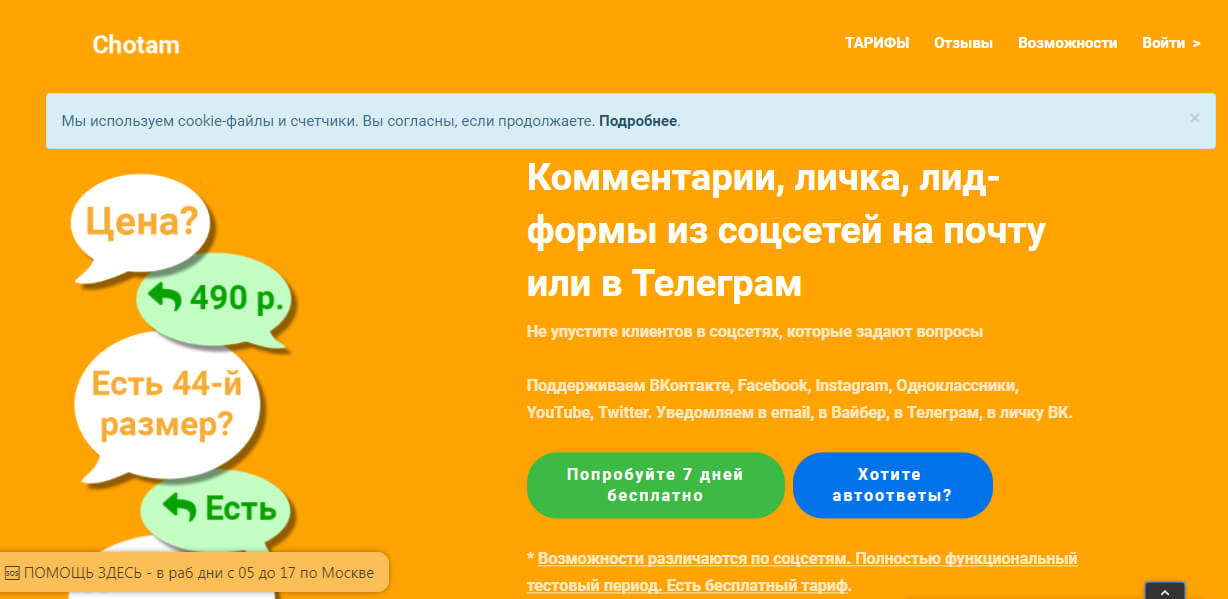Open the ТАРИФЫ menu item
This screenshot has height=599, width=1228.
877,43
